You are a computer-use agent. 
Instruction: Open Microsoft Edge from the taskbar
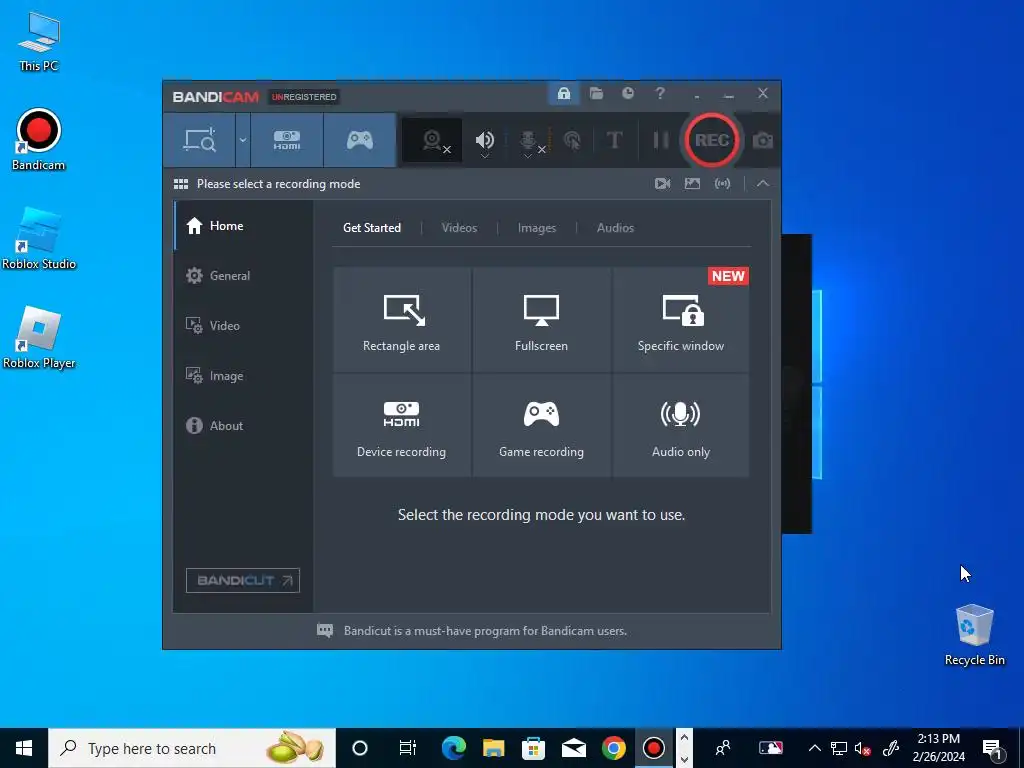click(453, 748)
